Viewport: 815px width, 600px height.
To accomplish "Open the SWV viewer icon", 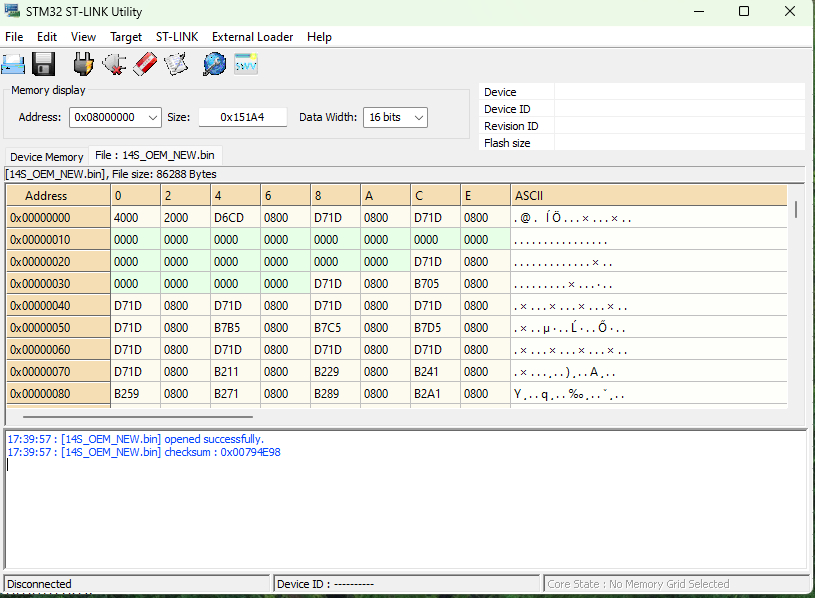I will click(246, 65).
